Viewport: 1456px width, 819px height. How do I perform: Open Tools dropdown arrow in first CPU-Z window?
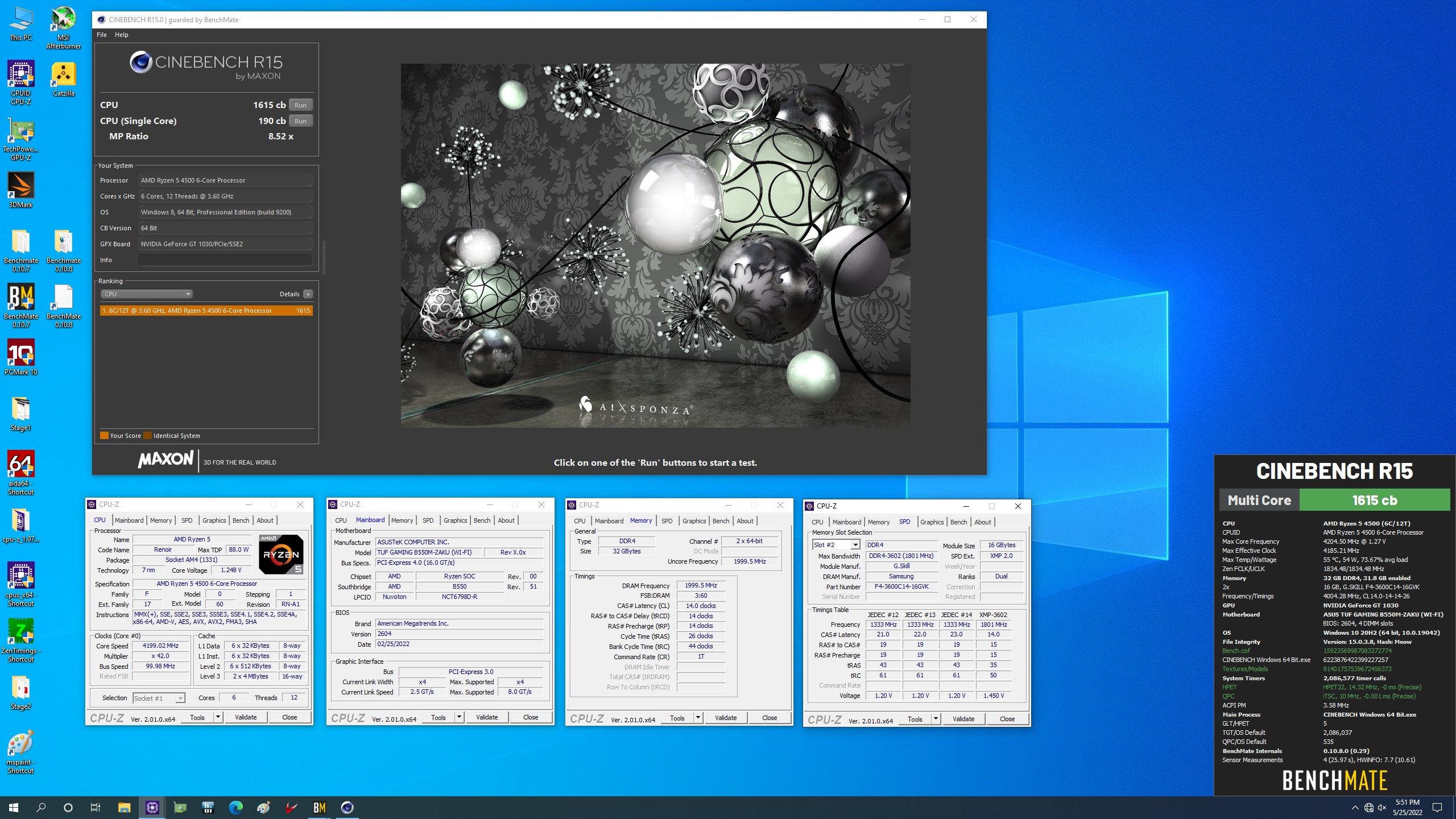218,717
